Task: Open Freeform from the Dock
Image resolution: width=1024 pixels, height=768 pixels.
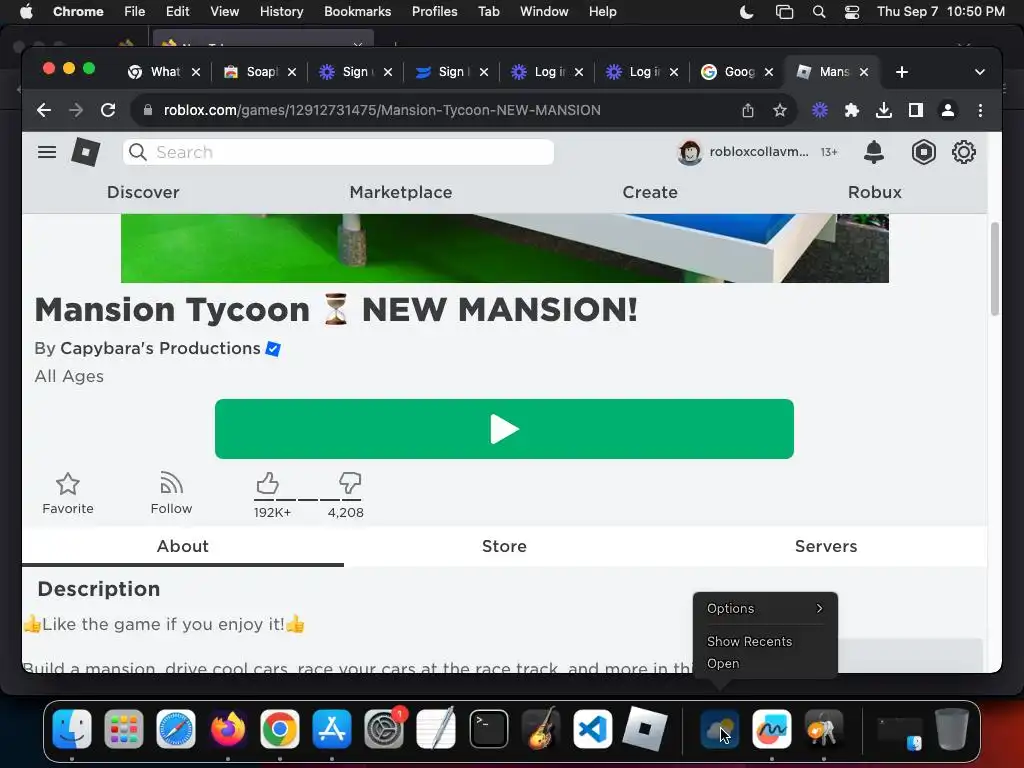Action: [771, 729]
